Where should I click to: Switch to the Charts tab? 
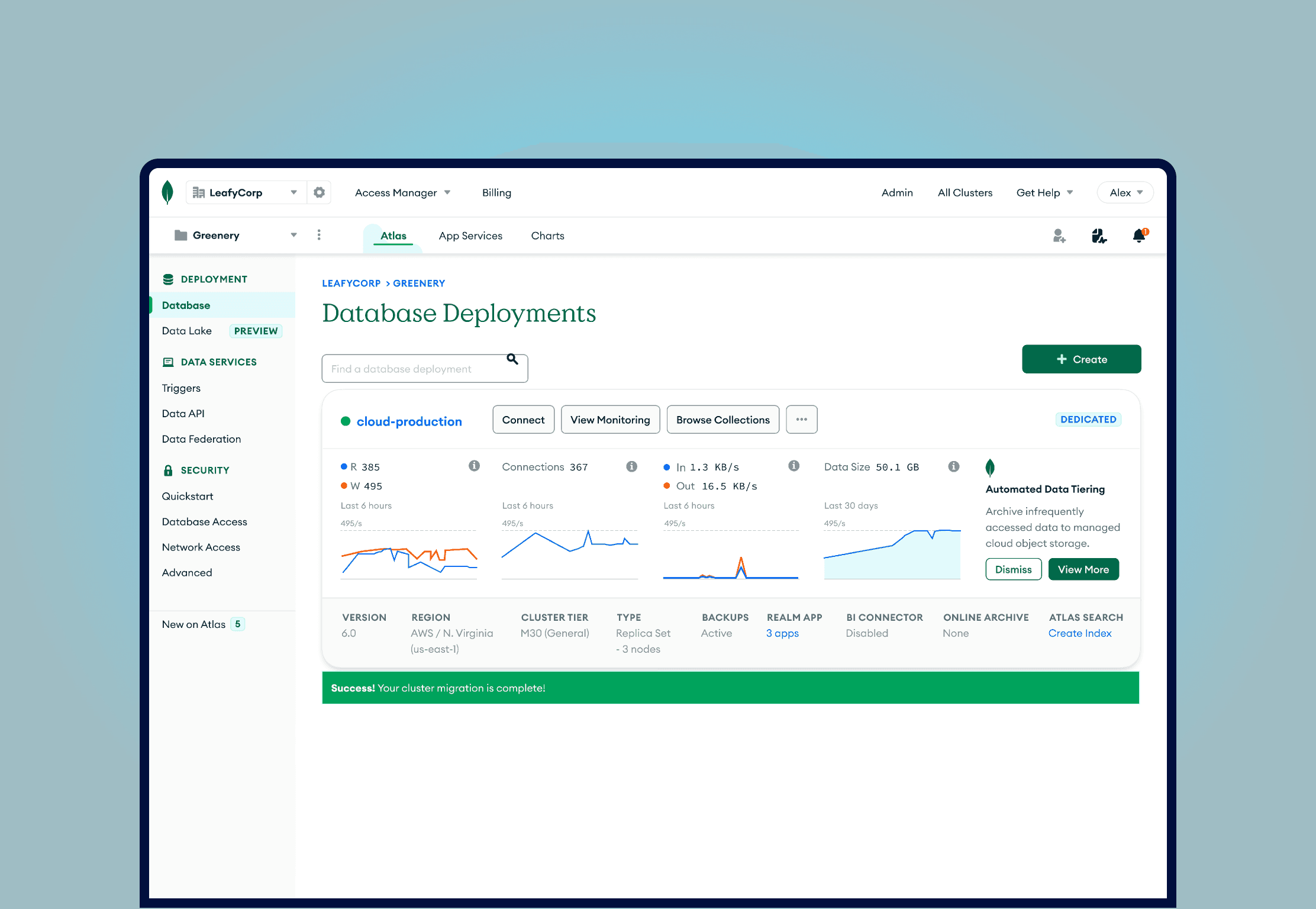(x=547, y=236)
